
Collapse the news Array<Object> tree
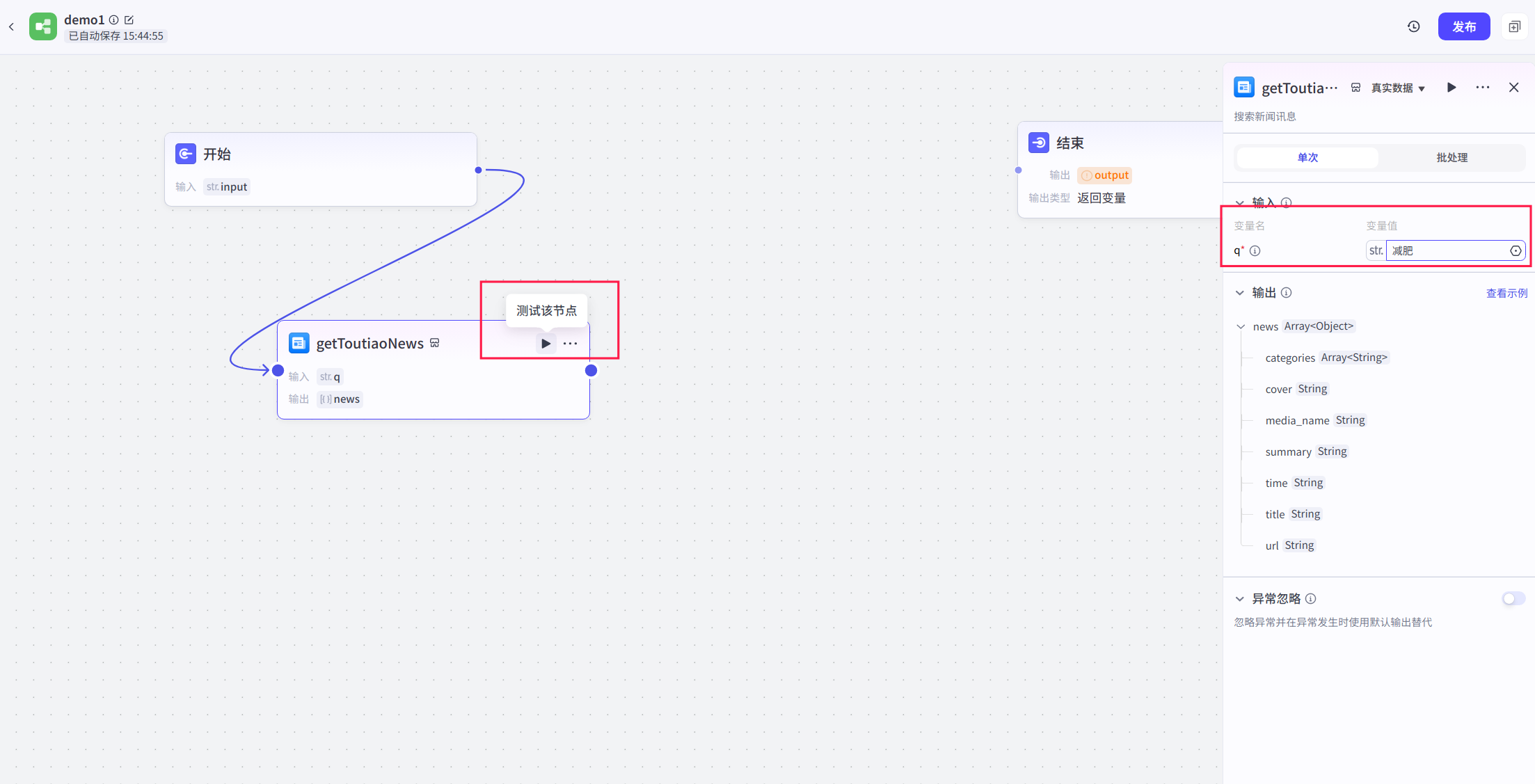(1241, 326)
